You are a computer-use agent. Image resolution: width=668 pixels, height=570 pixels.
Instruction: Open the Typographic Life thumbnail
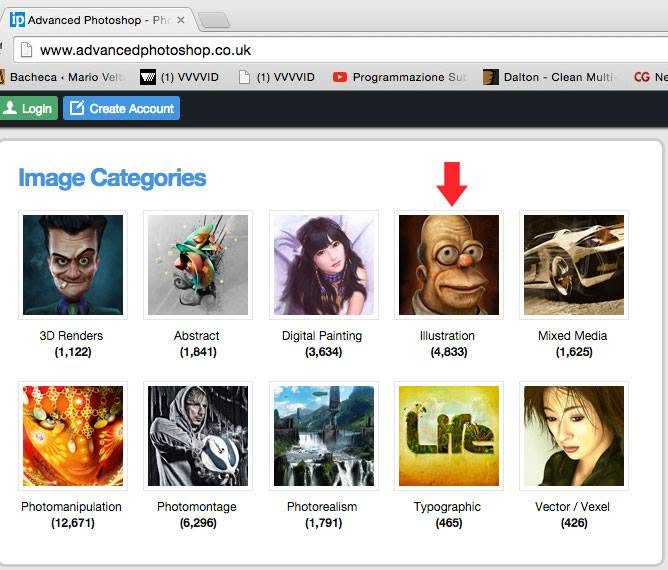449,436
